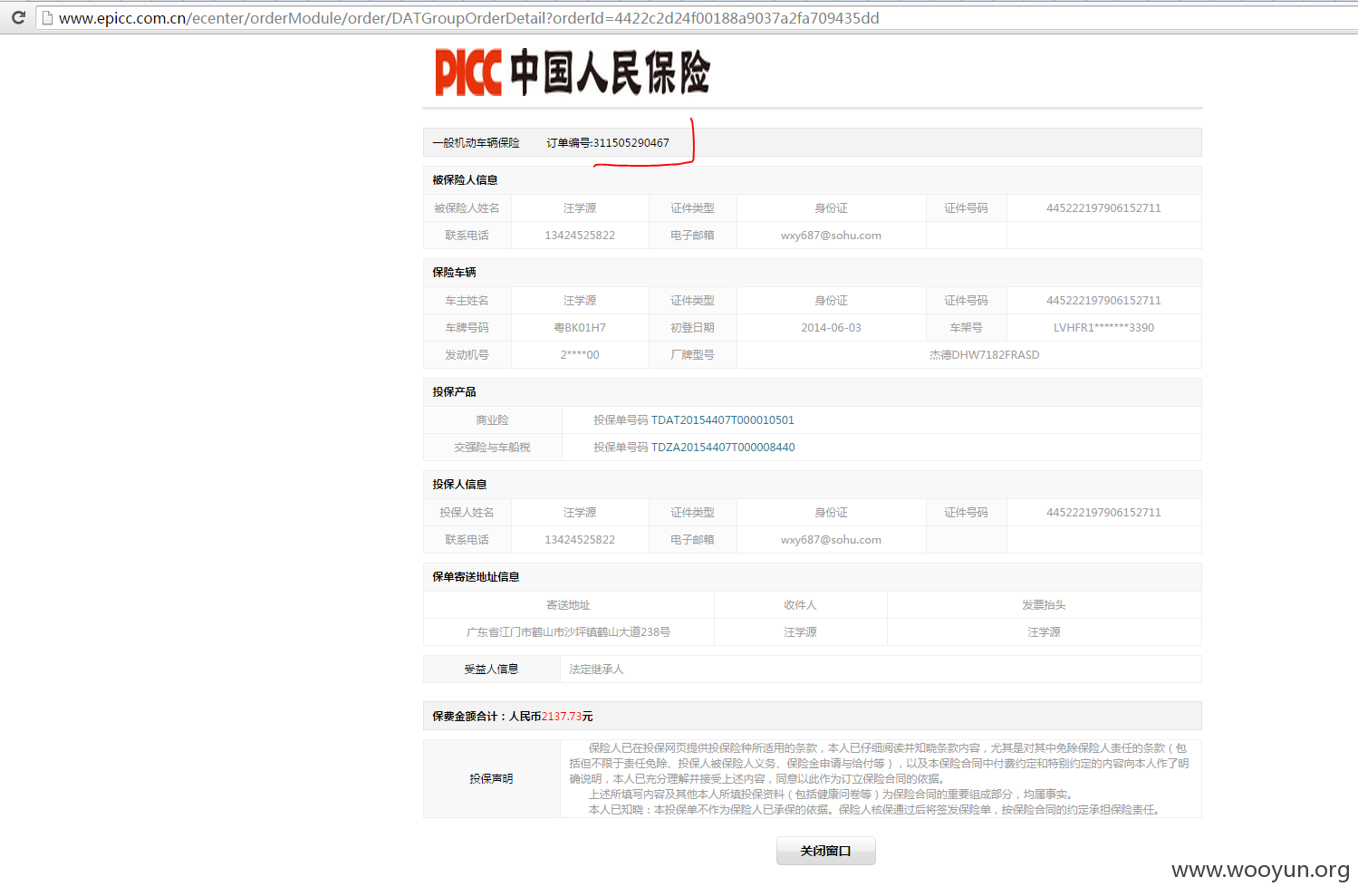Click the 投保声明 label cell
The width and height of the screenshot is (1358, 896).
(x=491, y=779)
